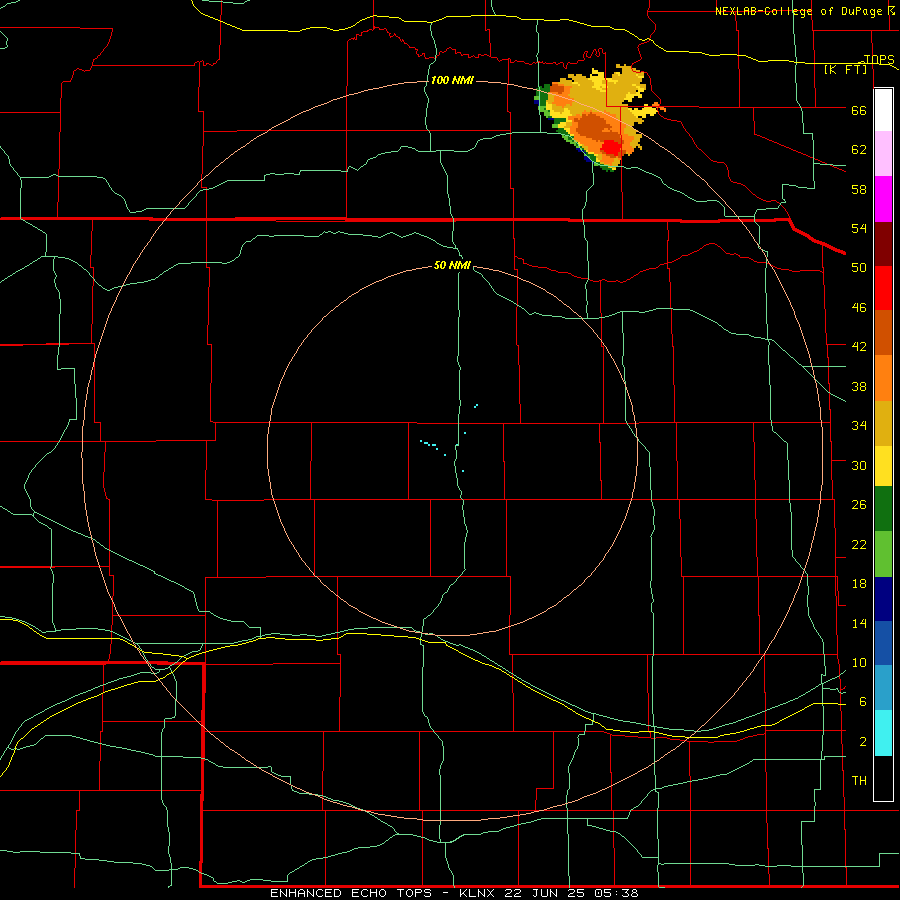900x900 pixels.
Task: Click legend value "38"
Action: click(x=859, y=386)
